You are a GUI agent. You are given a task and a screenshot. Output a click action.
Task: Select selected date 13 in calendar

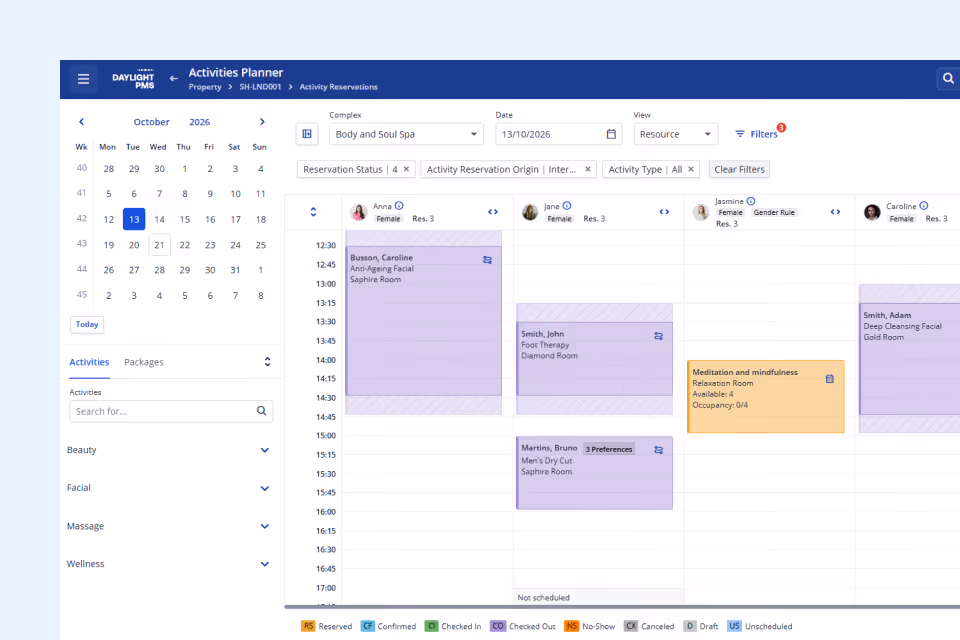134,219
